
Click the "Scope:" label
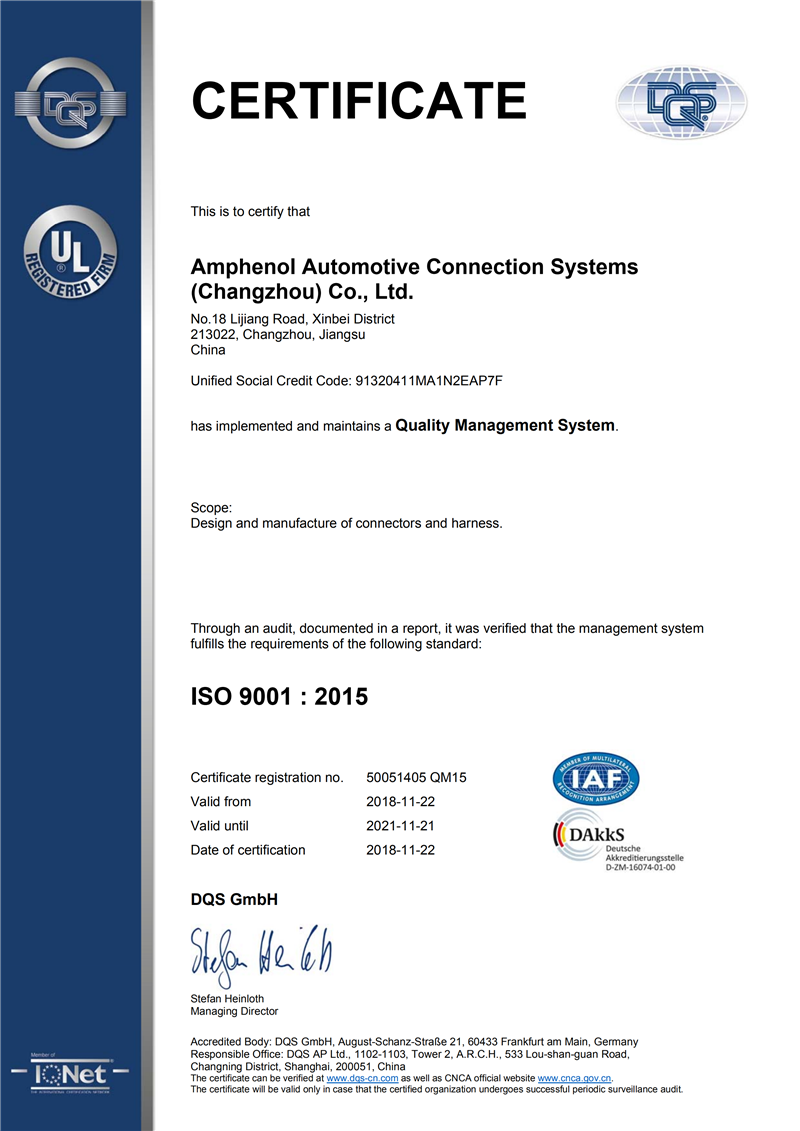211,508
